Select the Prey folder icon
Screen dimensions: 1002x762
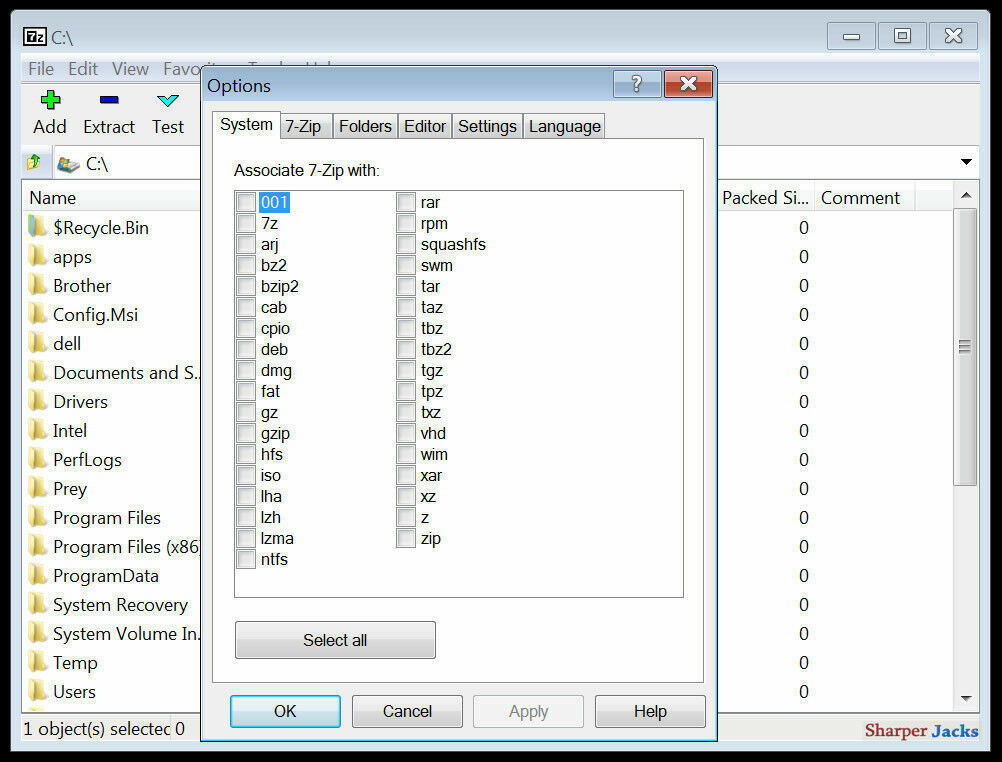38,488
